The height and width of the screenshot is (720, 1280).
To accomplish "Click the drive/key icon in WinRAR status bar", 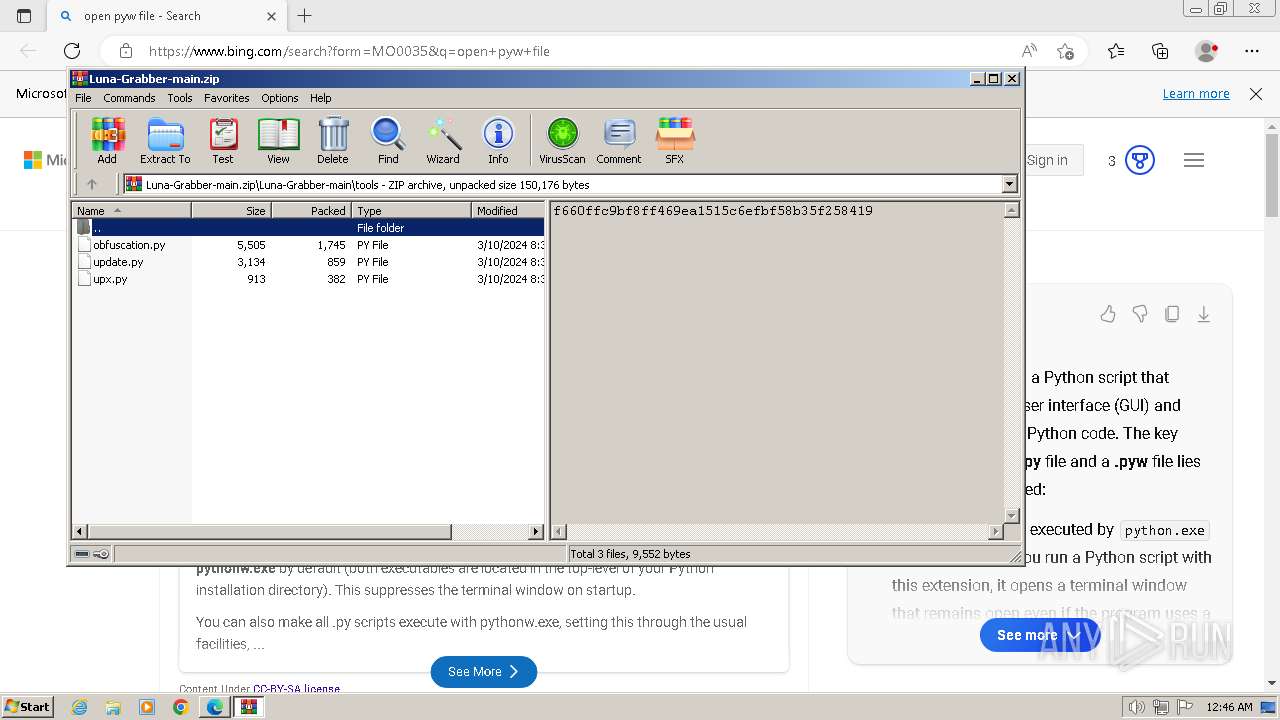I will pos(91,553).
